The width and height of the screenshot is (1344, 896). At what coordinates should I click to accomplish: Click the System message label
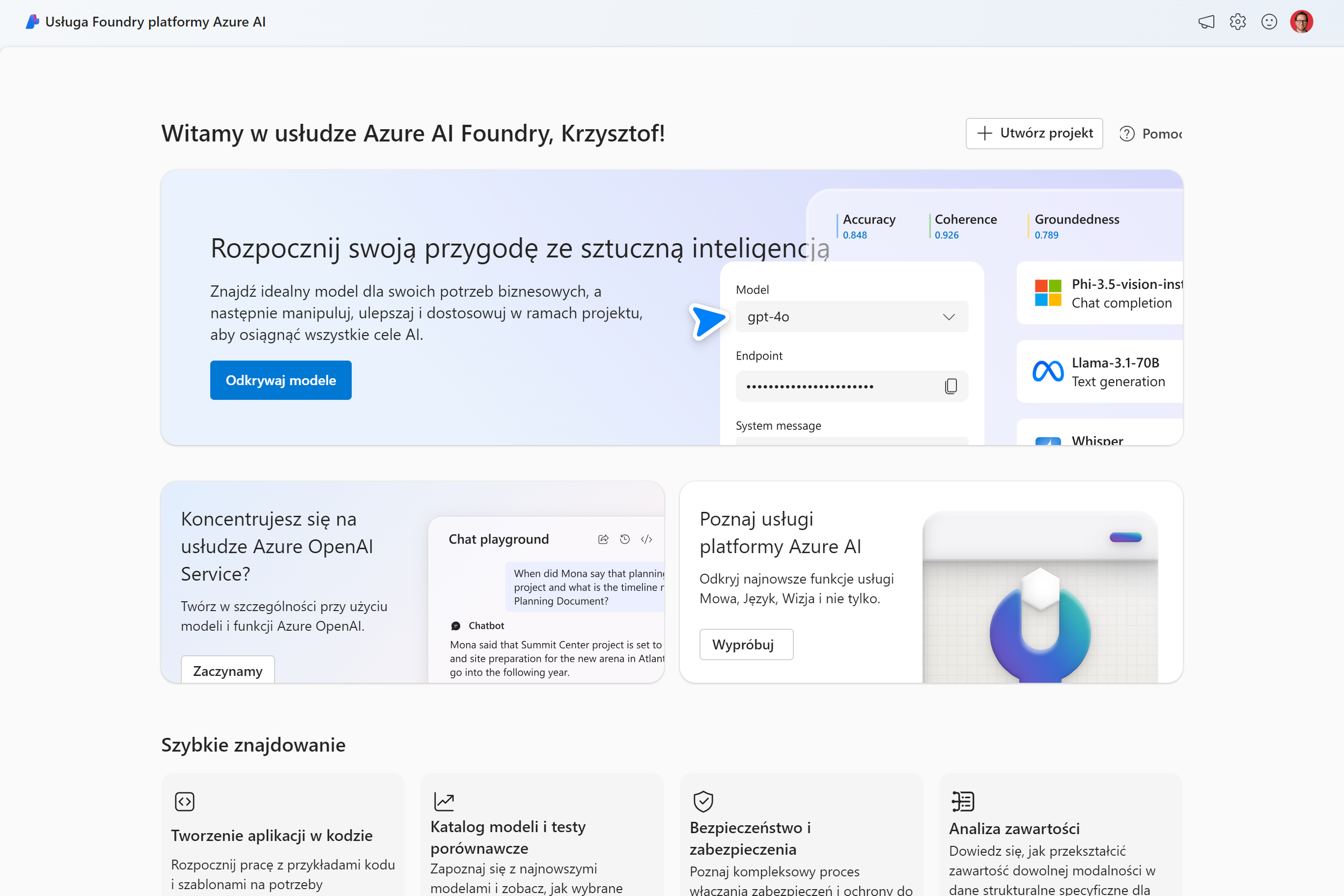pyautogui.click(x=778, y=426)
